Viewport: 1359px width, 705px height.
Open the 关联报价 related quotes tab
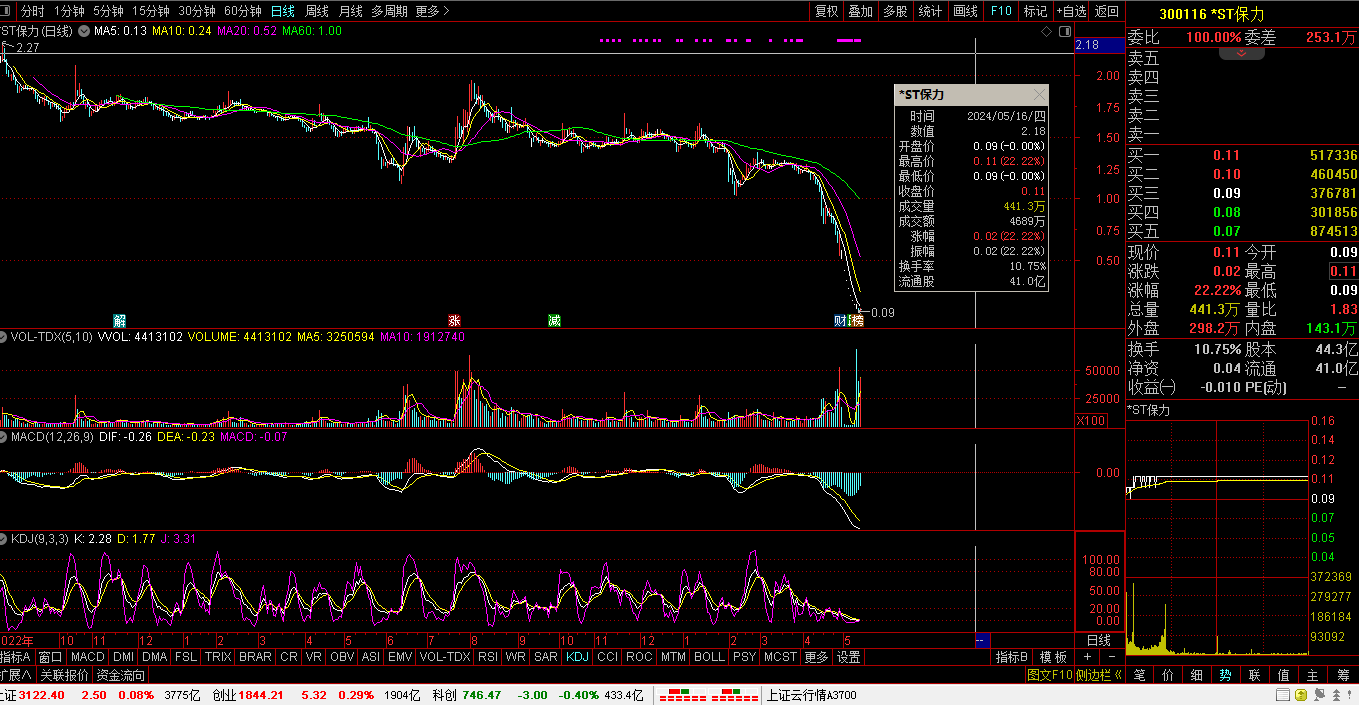click(x=64, y=675)
